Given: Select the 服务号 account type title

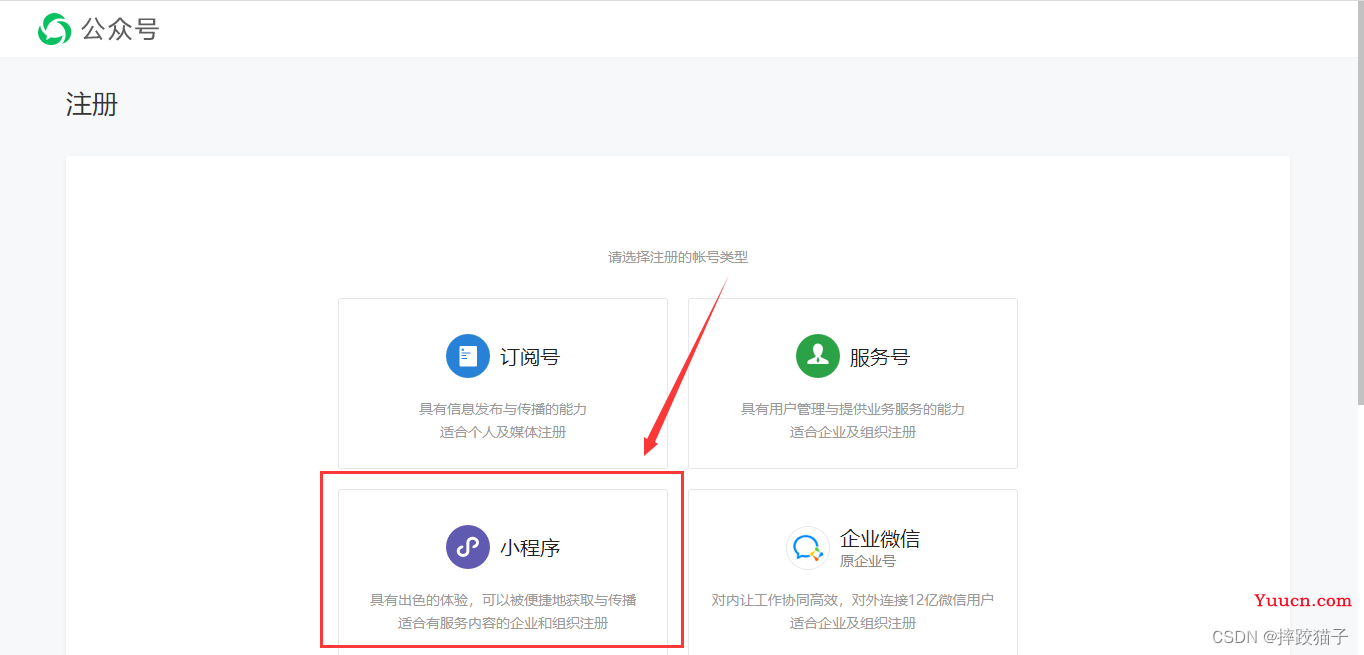Looking at the screenshot, I should click(880, 357).
